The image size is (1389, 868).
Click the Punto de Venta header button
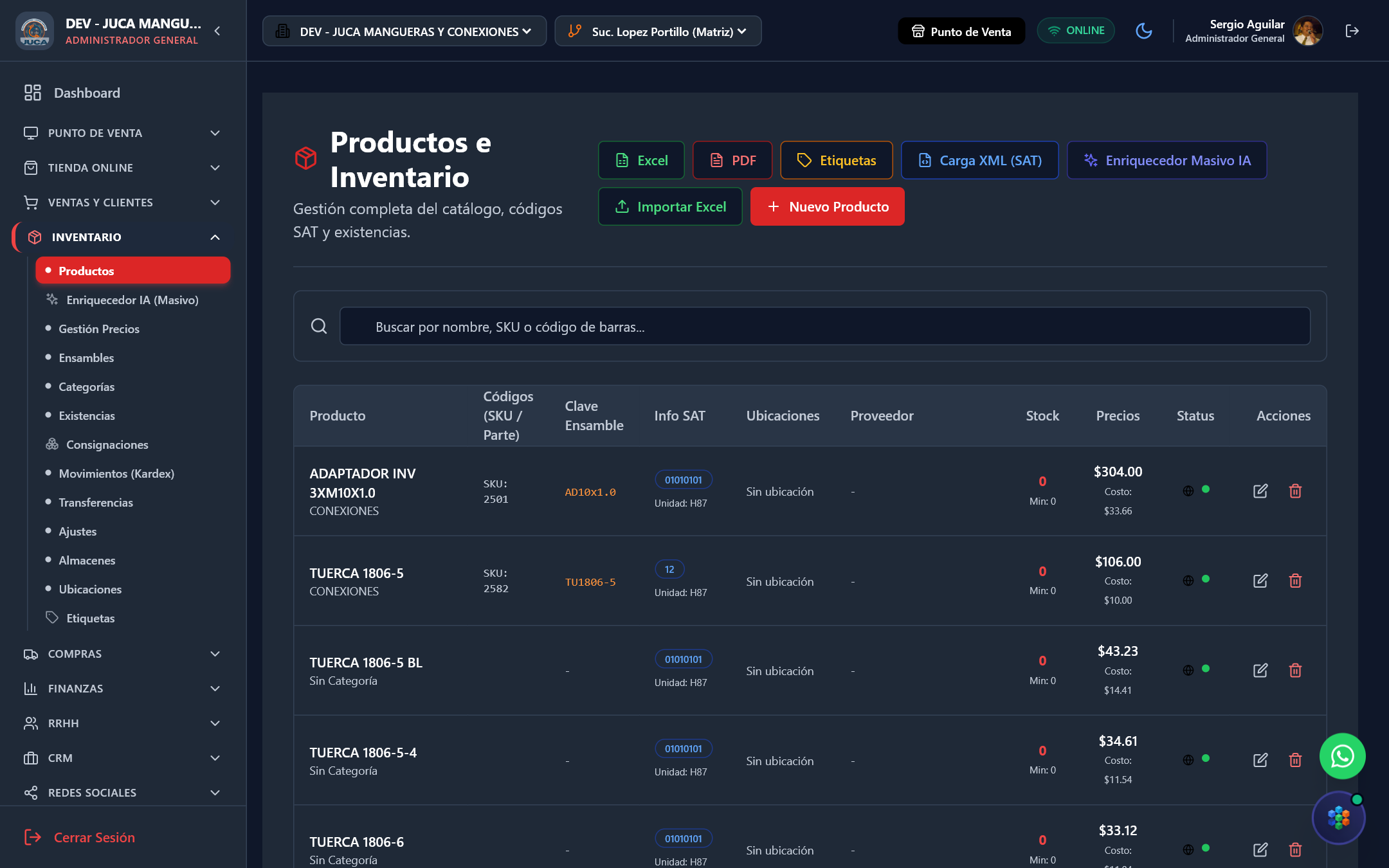coord(961,31)
